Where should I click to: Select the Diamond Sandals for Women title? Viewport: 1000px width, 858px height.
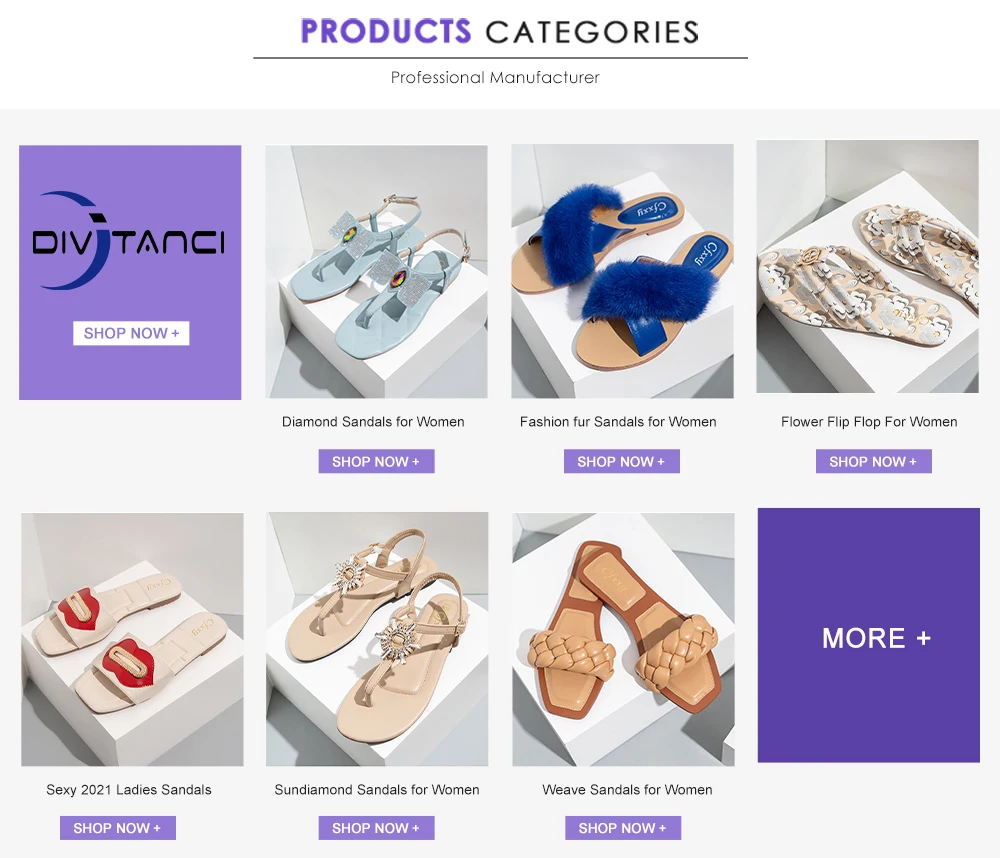(x=373, y=422)
